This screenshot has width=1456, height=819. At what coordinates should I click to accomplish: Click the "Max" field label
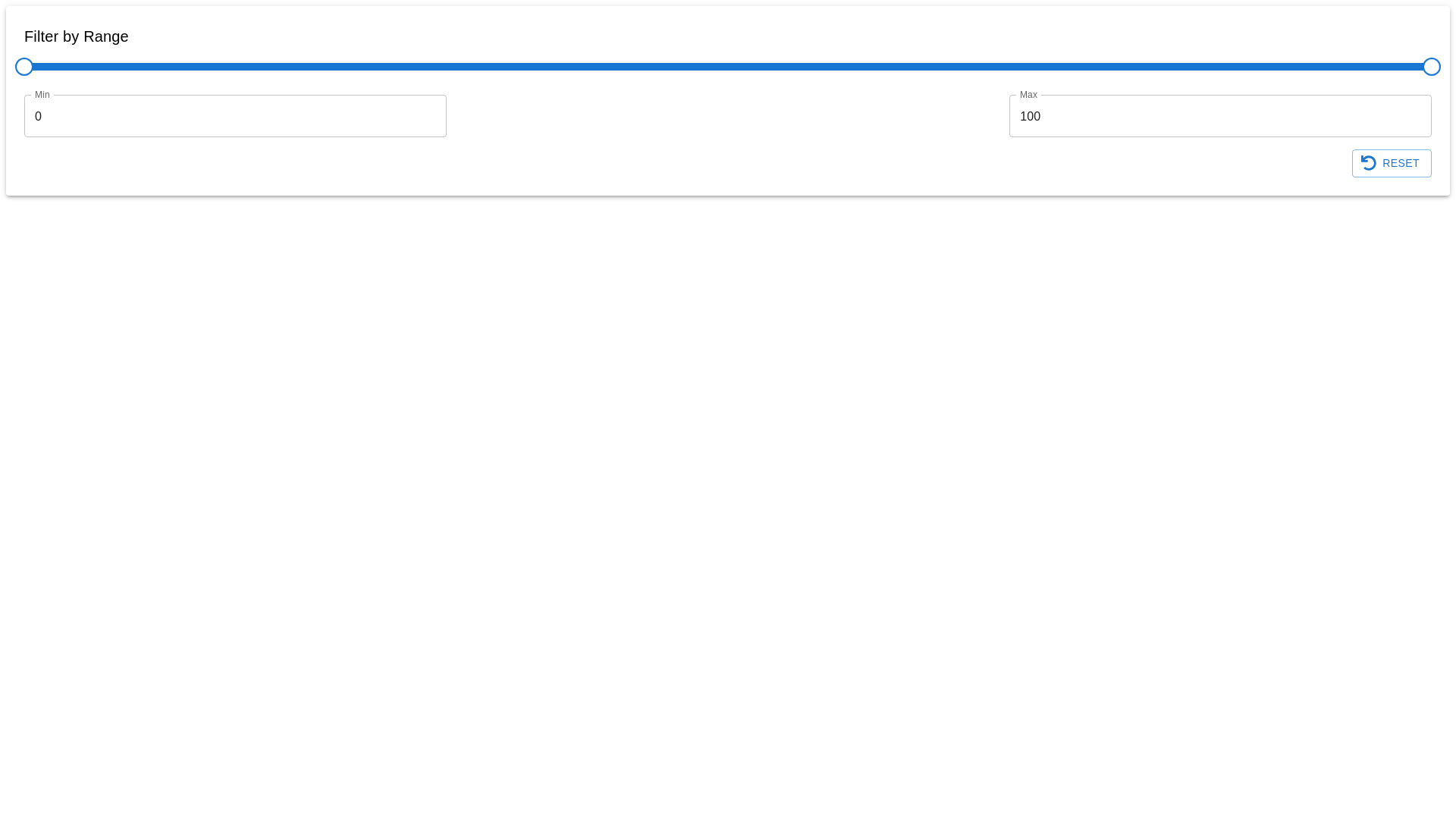(1028, 95)
